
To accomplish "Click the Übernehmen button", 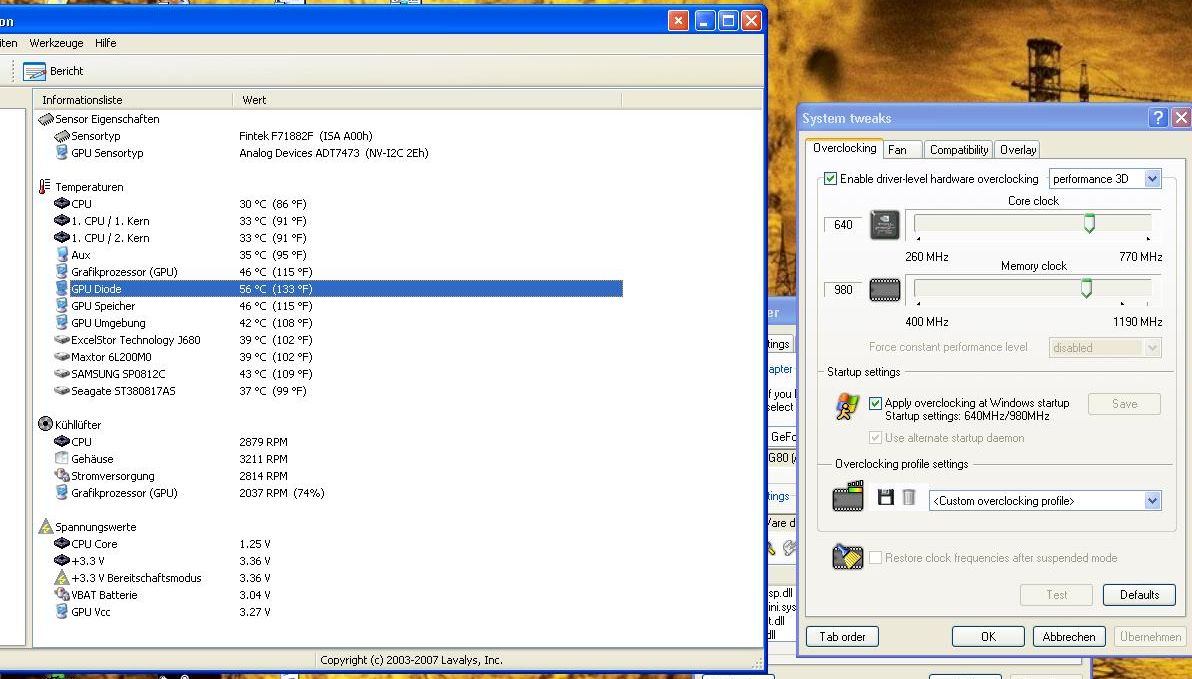I will 1149,636.
